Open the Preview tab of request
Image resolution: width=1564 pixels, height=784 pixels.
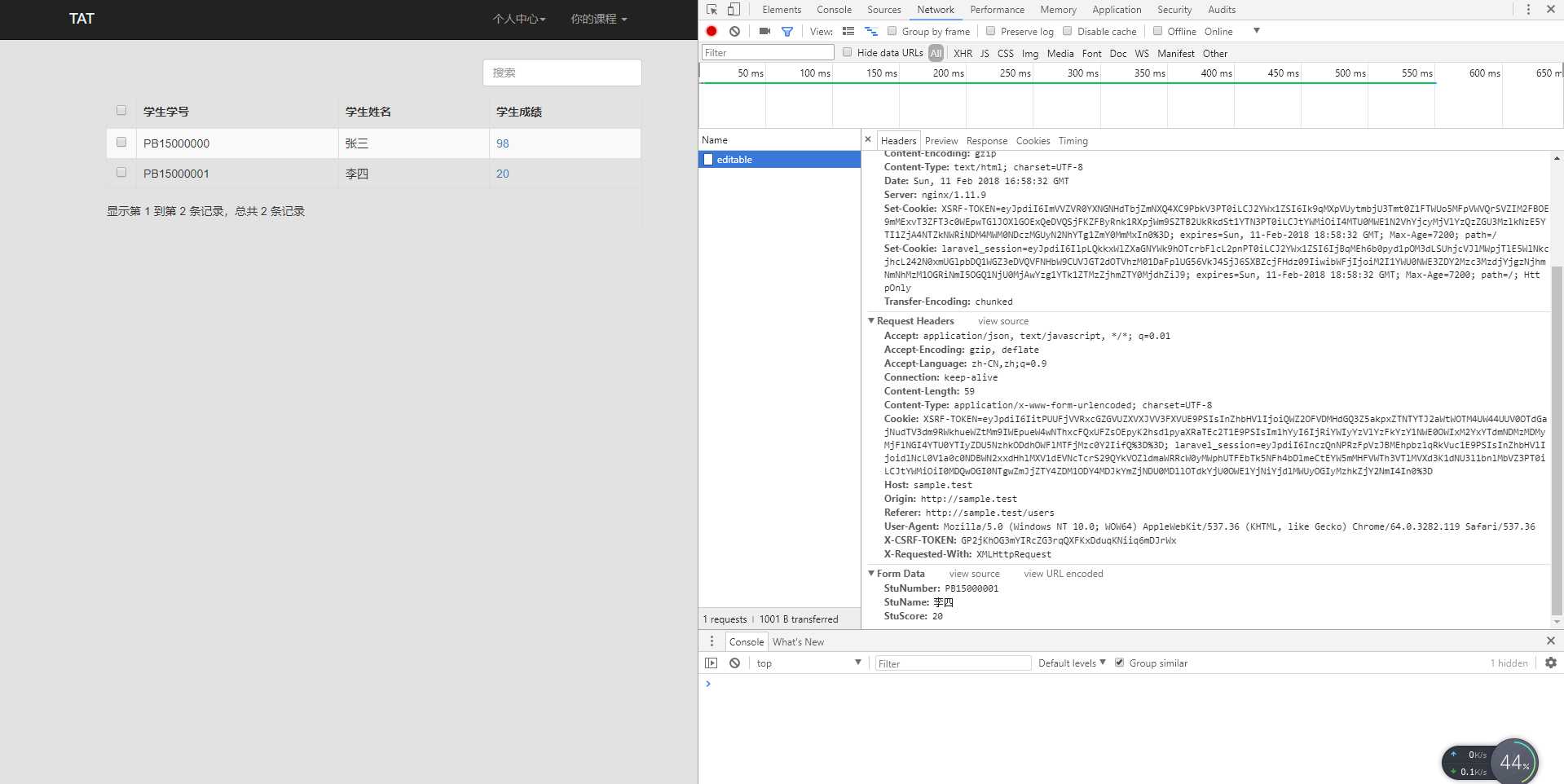[941, 141]
